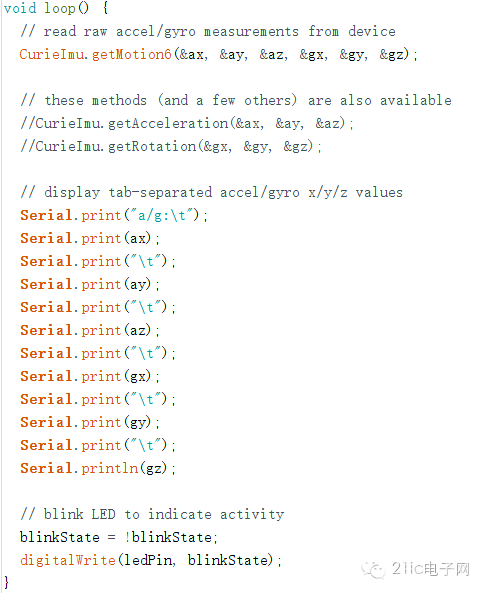The width and height of the screenshot is (487, 593).
Task: Click the 'these methods are also available' comment
Action: [236, 101]
